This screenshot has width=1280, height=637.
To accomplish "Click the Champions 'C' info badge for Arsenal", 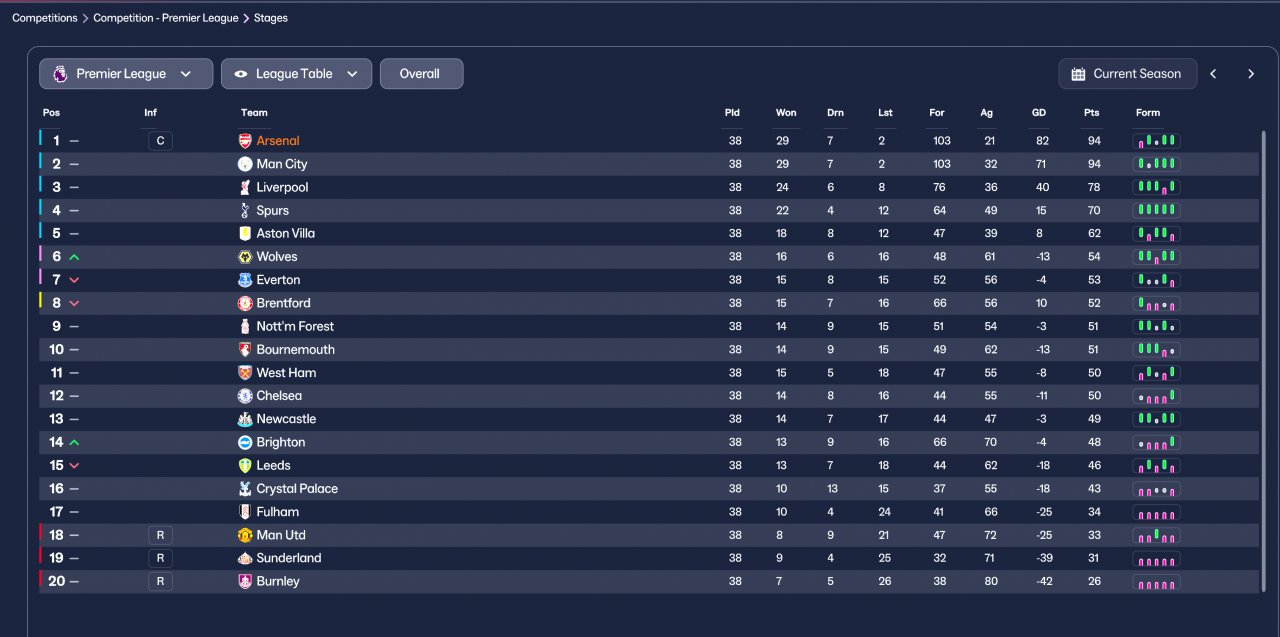I will tap(160, 141).
